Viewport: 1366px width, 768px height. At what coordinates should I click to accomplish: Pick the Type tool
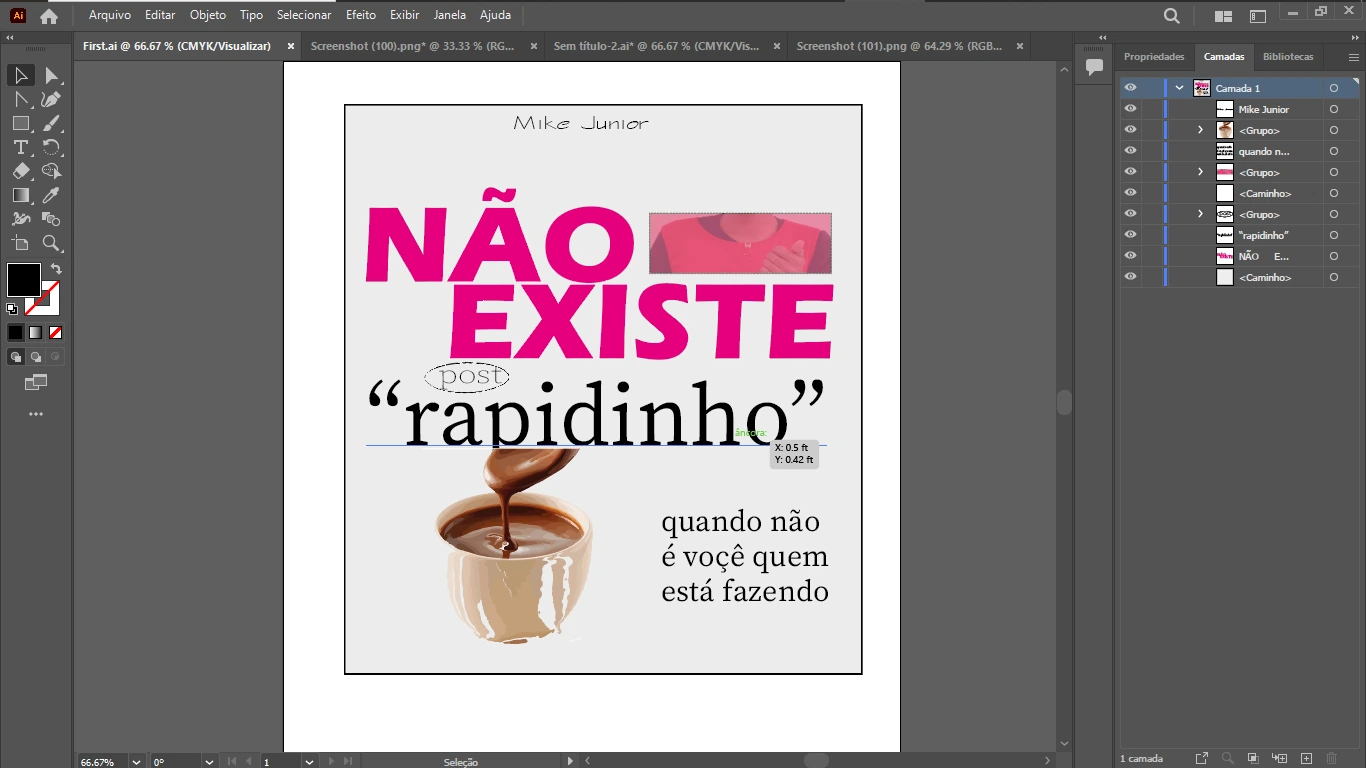(x=20, y=147)
